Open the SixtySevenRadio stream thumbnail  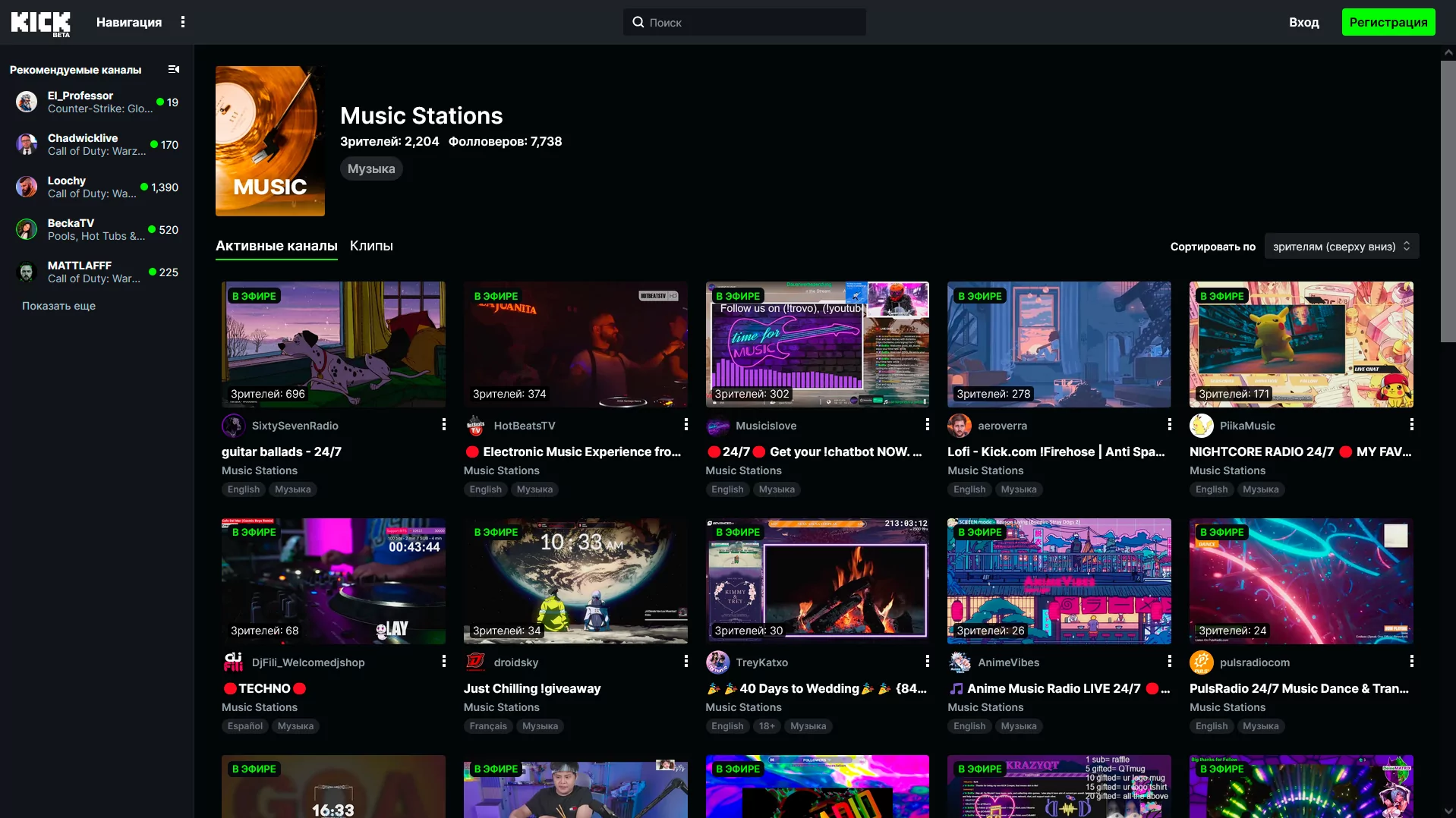(333, 345)
